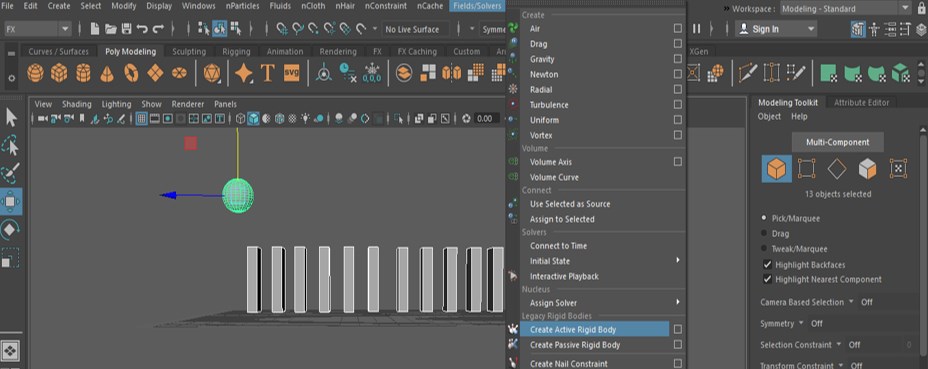The width and height of the screenshot is (928, 369).
Task: Choose Interactive Playback menu item
Action: click(x=564, y=276)
